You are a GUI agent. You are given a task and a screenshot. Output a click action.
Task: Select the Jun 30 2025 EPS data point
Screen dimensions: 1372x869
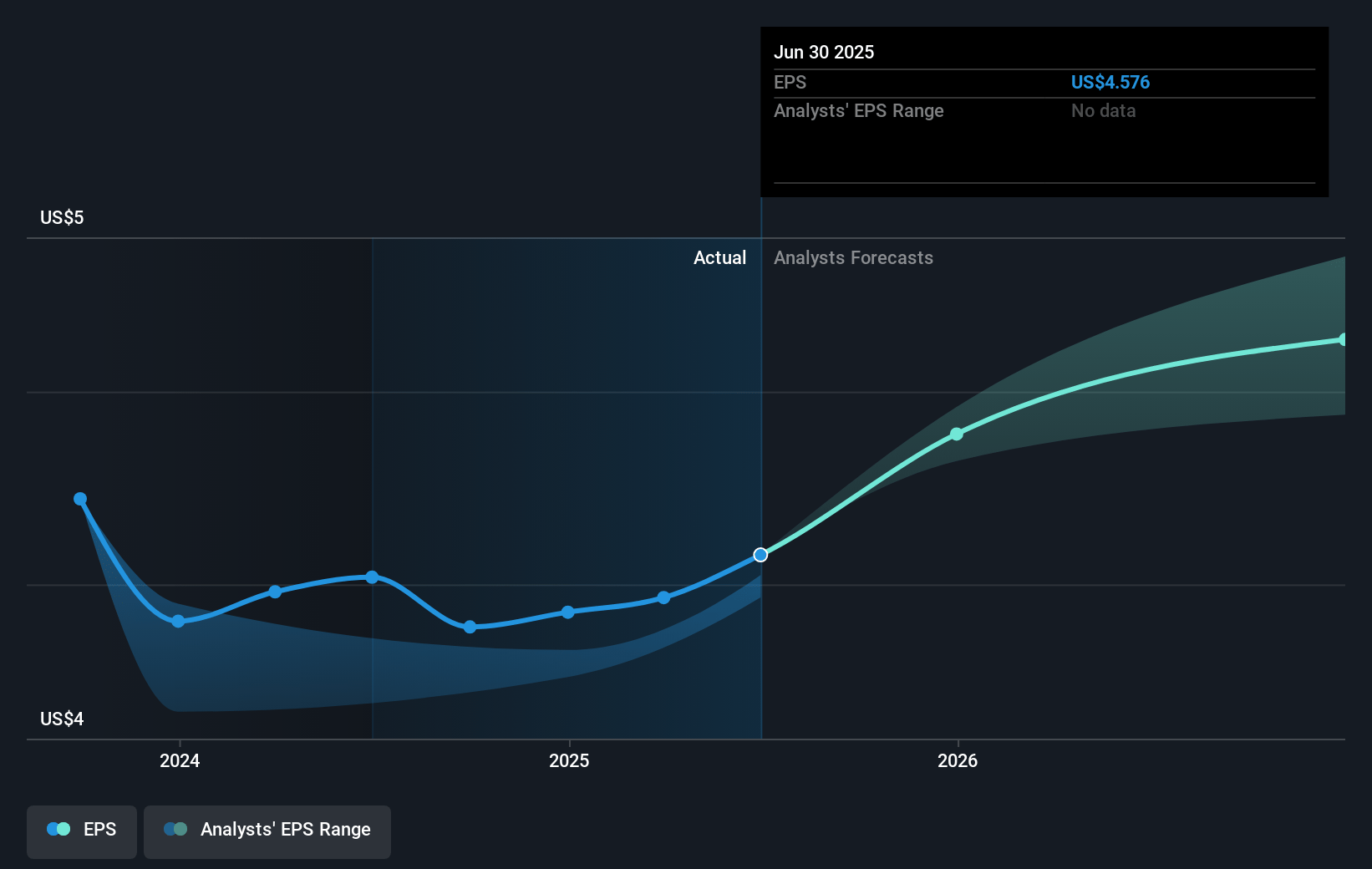760,555
